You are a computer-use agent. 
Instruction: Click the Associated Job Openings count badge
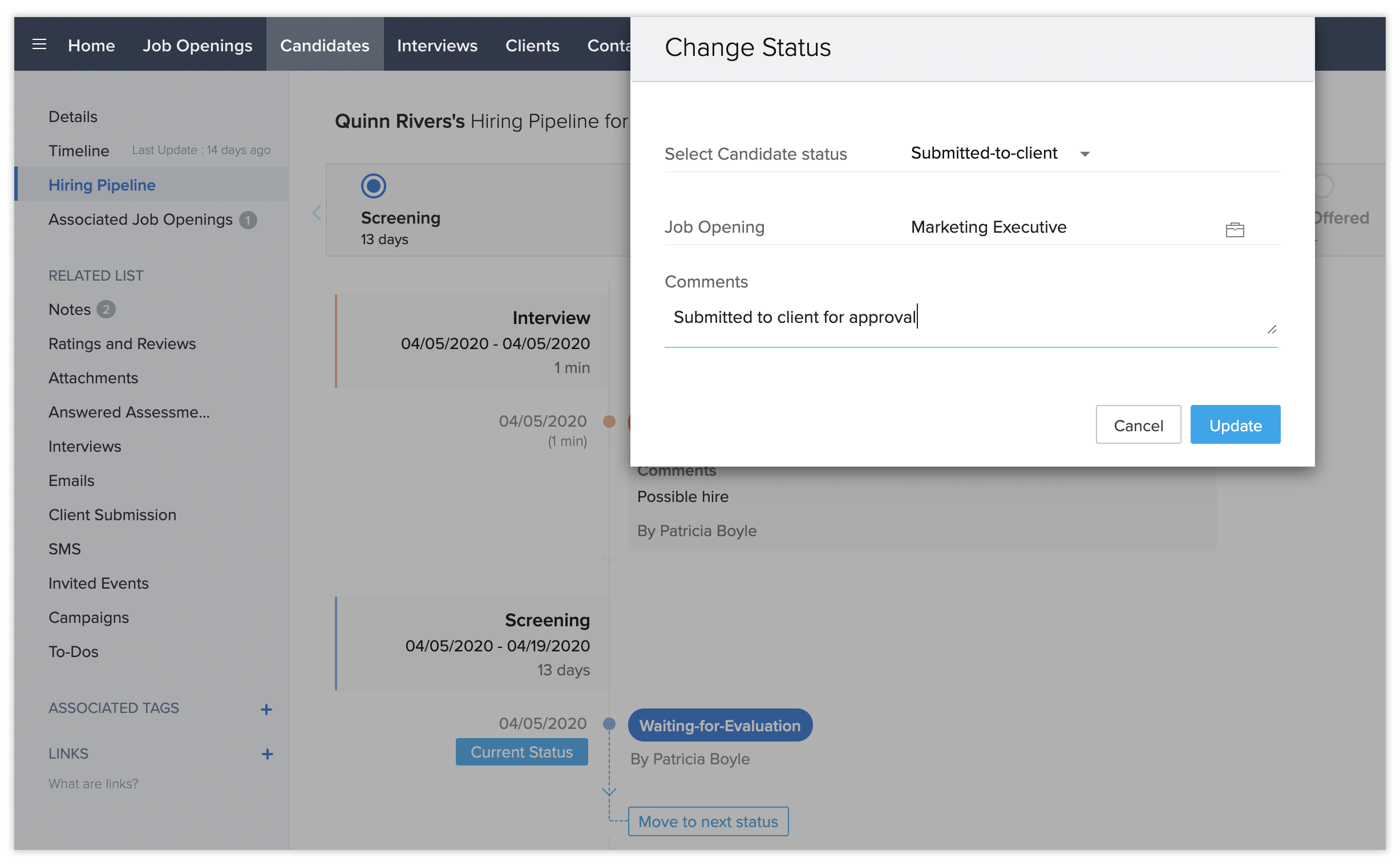coord(248,220)
